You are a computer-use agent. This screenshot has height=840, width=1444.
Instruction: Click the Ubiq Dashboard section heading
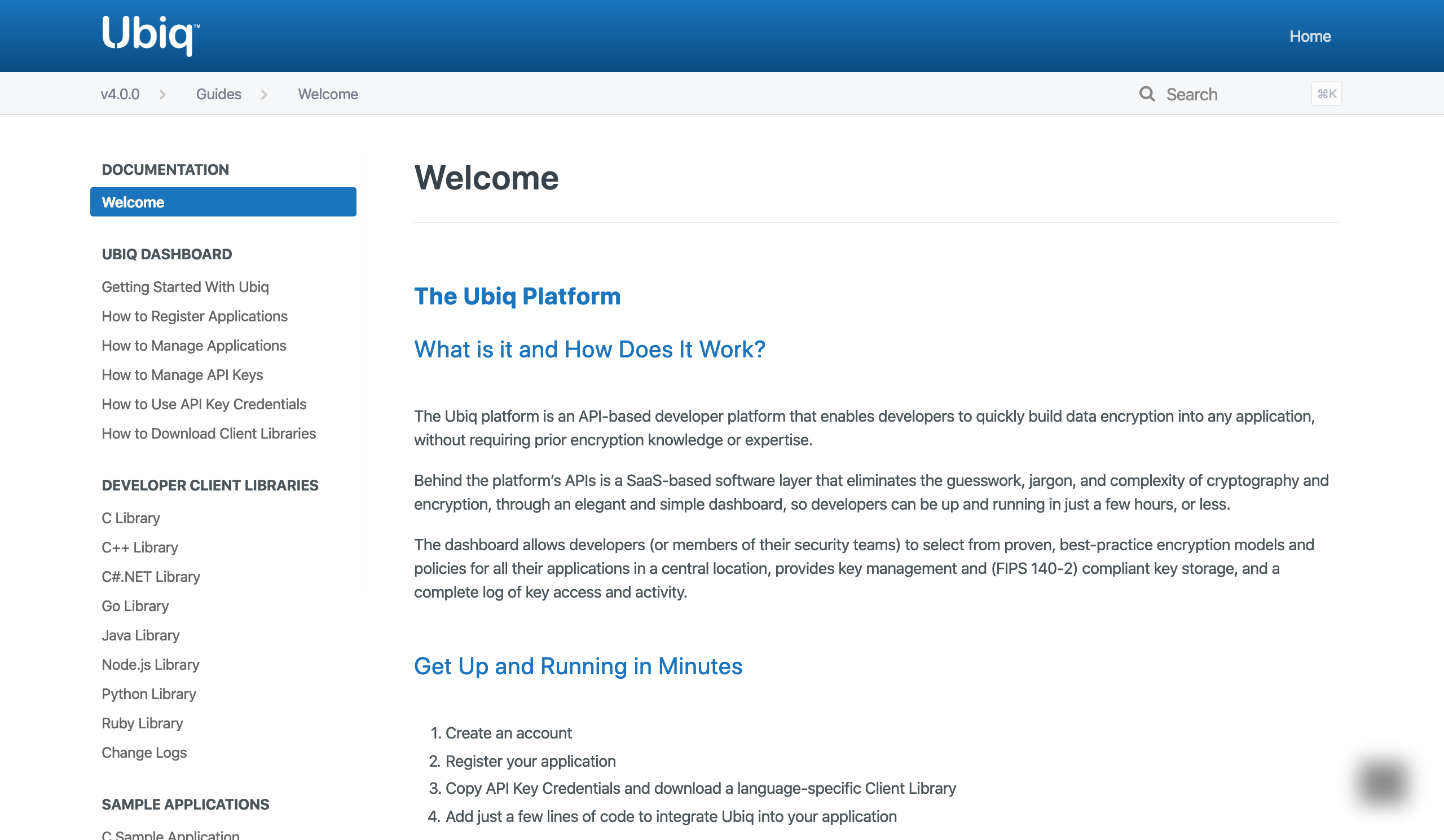pos(167,254)
